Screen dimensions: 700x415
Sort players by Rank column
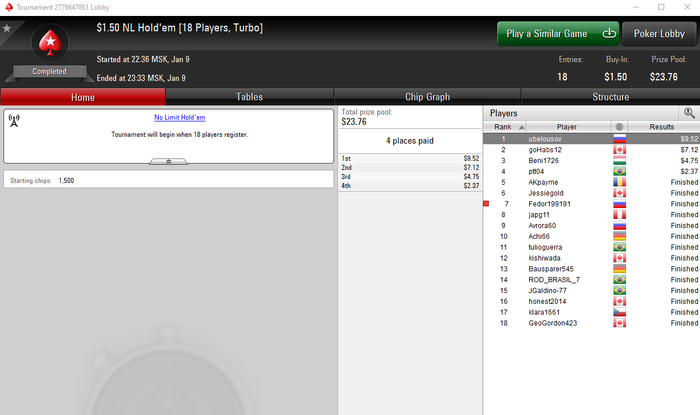[505, 127]
